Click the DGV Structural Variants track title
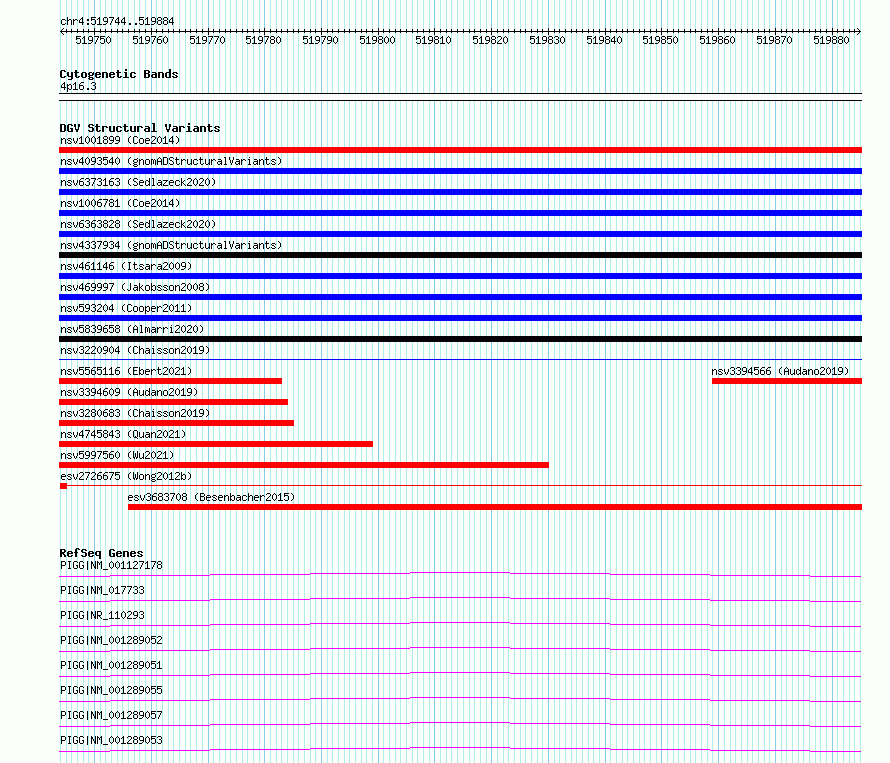The width and height of the screenshot is (890, 763). (x=140, y=128)
